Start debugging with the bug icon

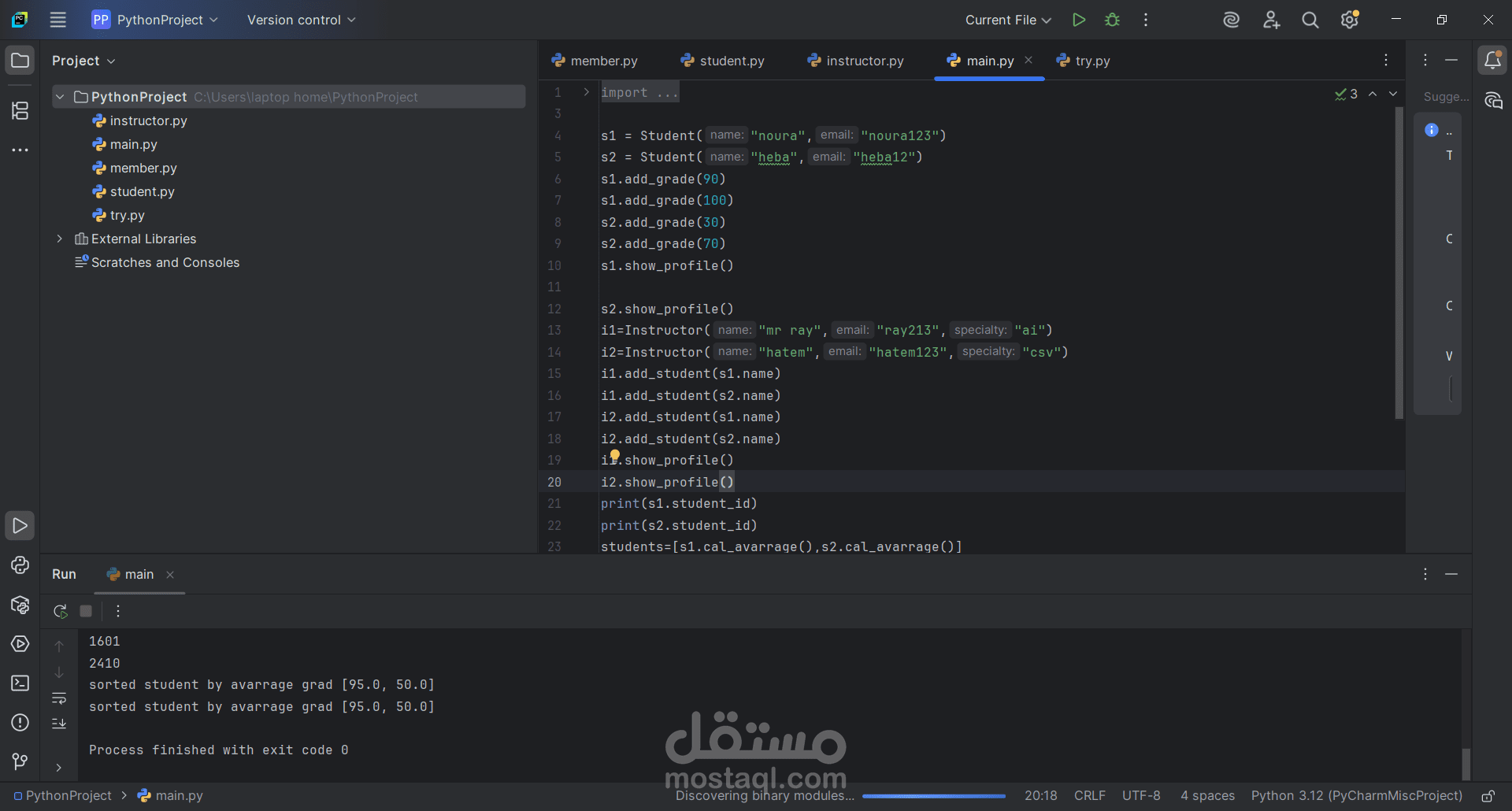pos(1112,20)
